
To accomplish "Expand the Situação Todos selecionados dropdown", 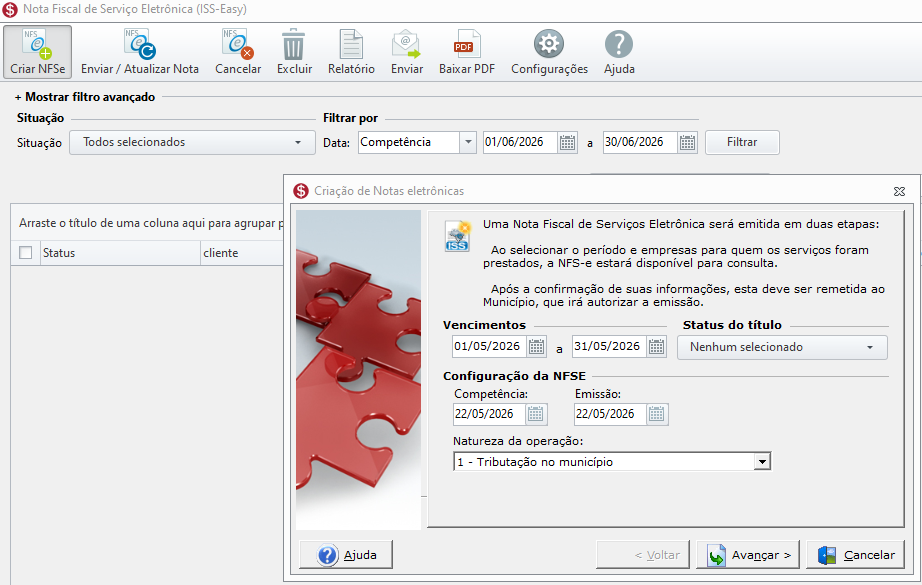I will coord(192,142).
